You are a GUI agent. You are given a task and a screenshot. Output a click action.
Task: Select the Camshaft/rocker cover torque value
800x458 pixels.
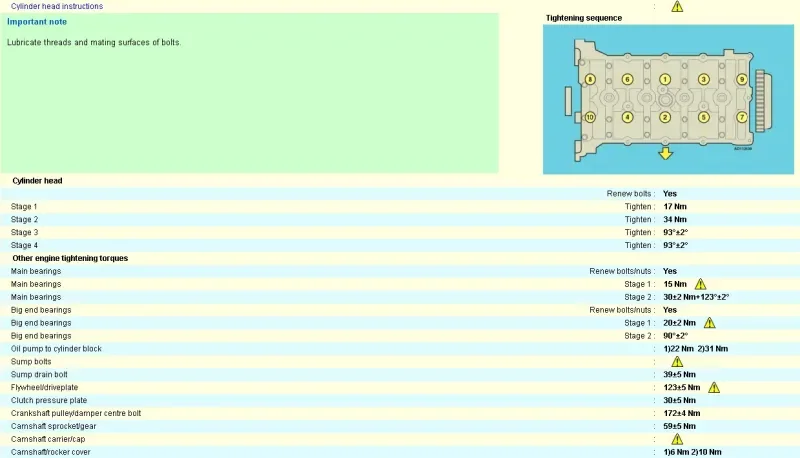coord(692,452)
